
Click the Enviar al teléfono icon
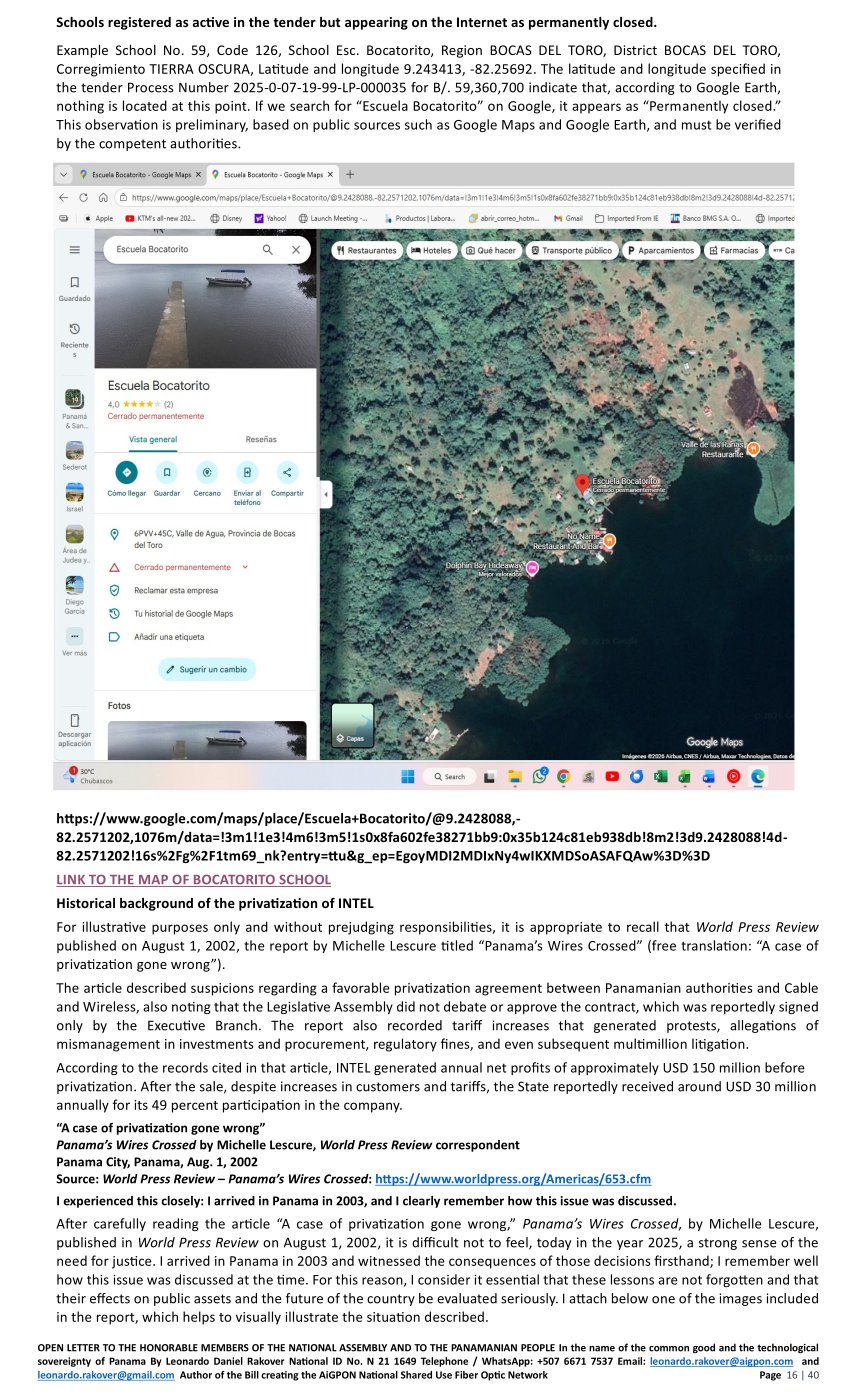(x=247, y=472)
